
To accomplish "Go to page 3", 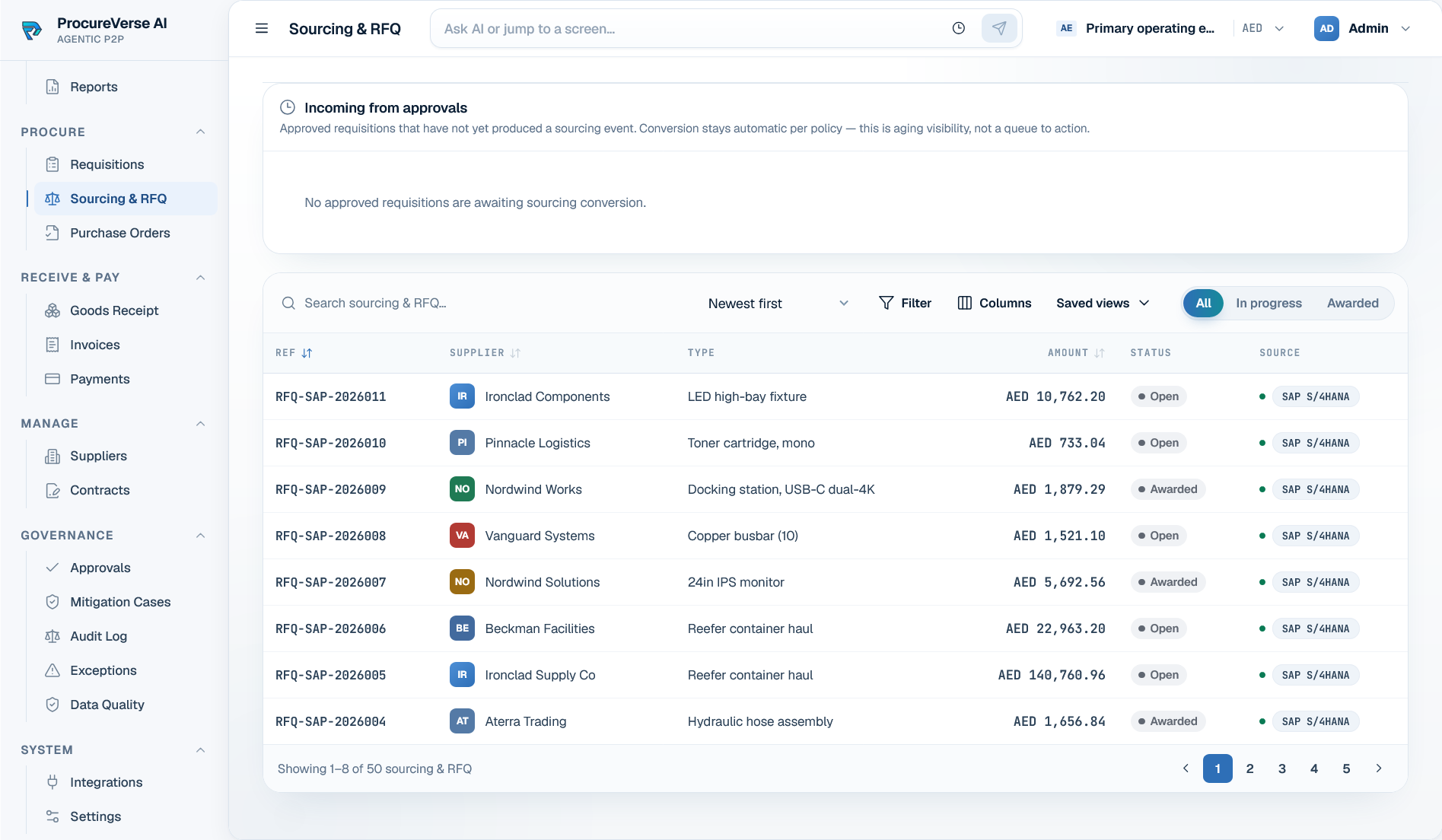I will tap(1282, 768).
